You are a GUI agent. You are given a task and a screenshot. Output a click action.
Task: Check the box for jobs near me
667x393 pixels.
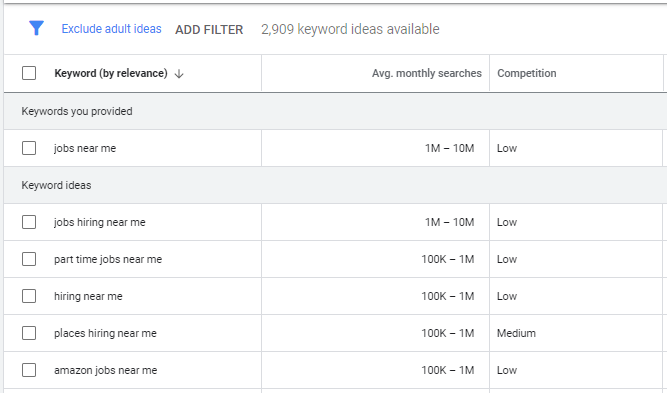(29, 148)
